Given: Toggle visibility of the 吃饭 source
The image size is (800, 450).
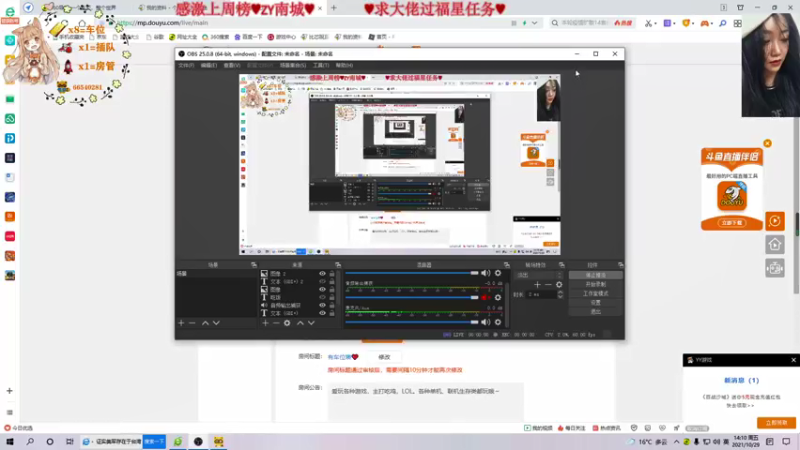Looking at the screenshot, I should (x=322, y=297).
